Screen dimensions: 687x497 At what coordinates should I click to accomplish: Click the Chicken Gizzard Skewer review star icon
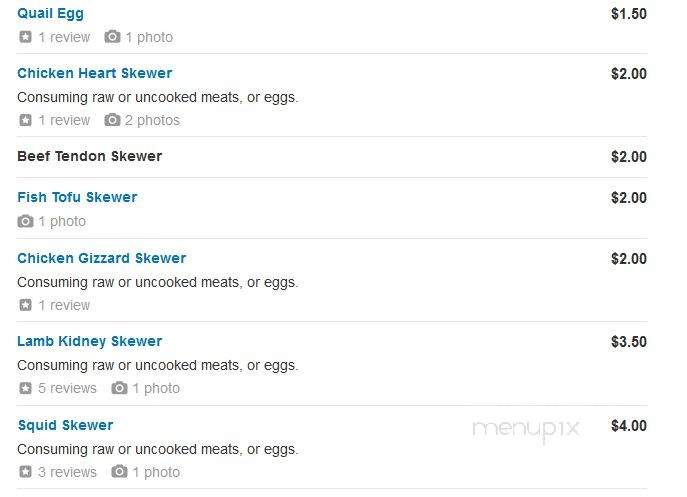25,305
